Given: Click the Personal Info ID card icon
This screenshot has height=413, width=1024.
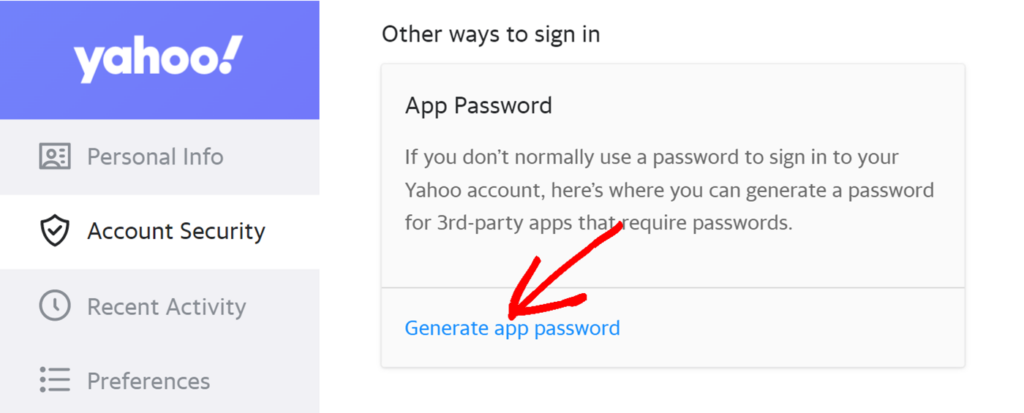Looking at the screenshot, I should click(x=55, y=157).
